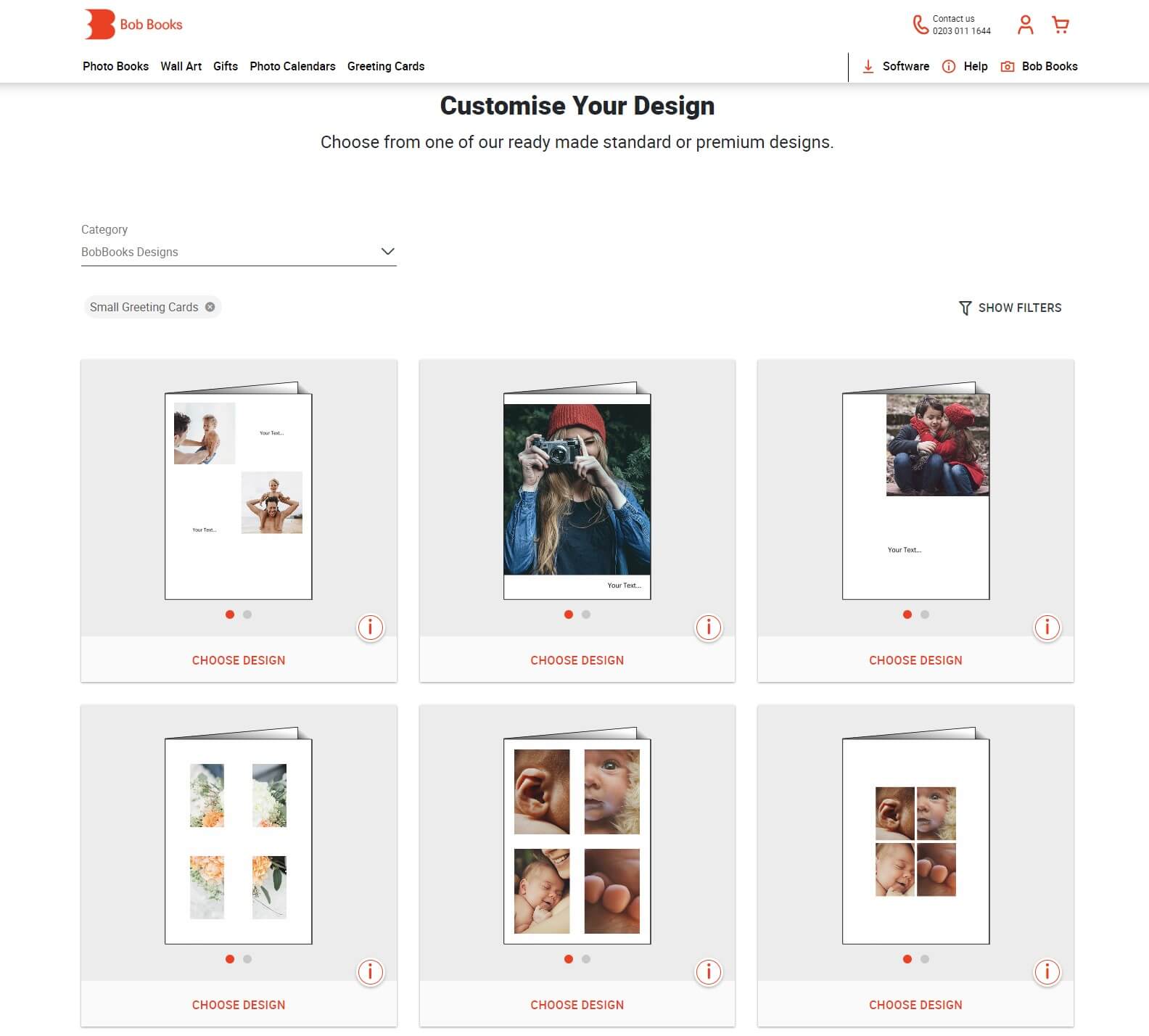Remove the Small Greeting Cards filter chip
The width and height of the screenshot is (1149, 1036).
click(210, 307)
